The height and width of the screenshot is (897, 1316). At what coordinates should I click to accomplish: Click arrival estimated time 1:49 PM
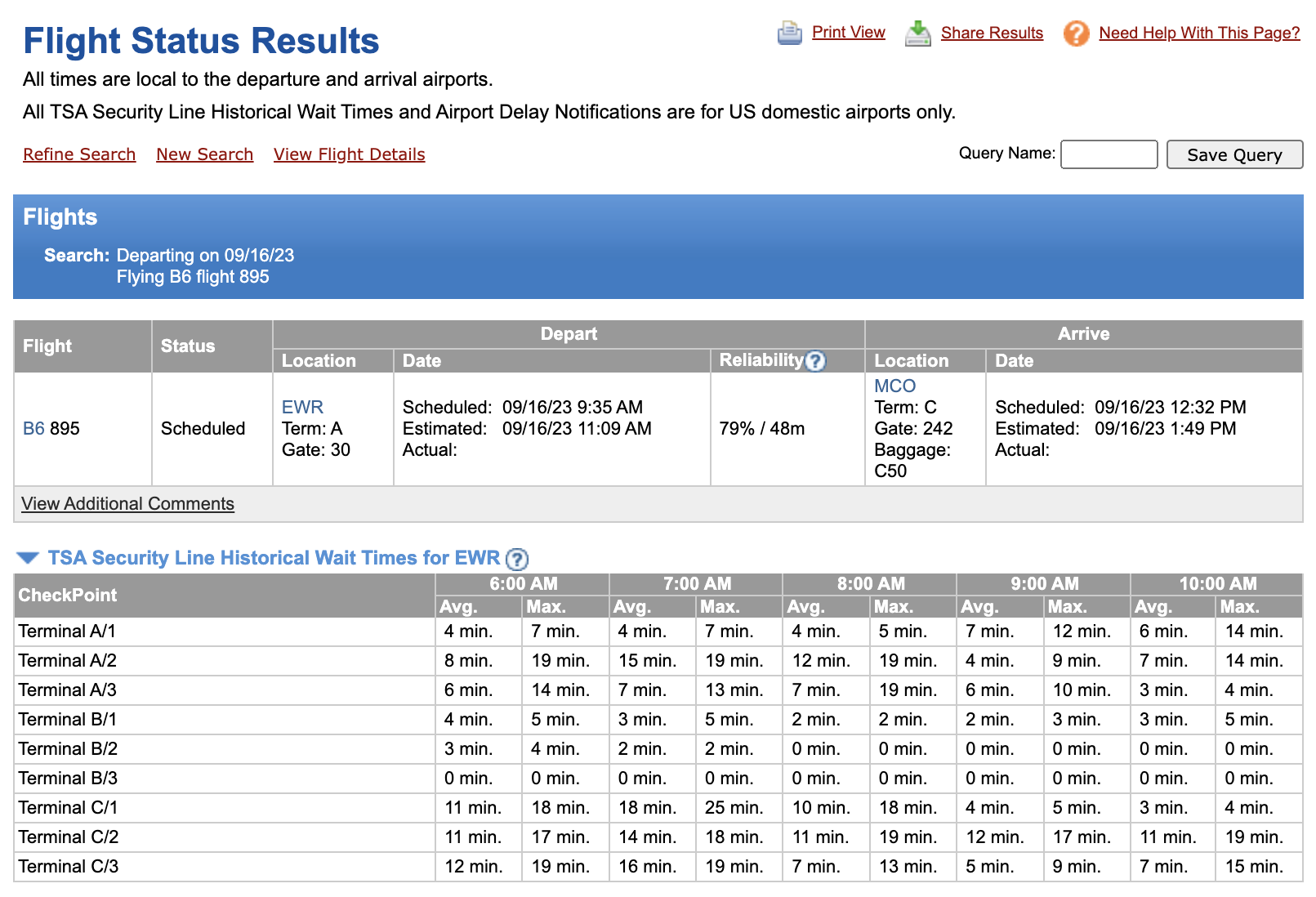[1165, 428]
